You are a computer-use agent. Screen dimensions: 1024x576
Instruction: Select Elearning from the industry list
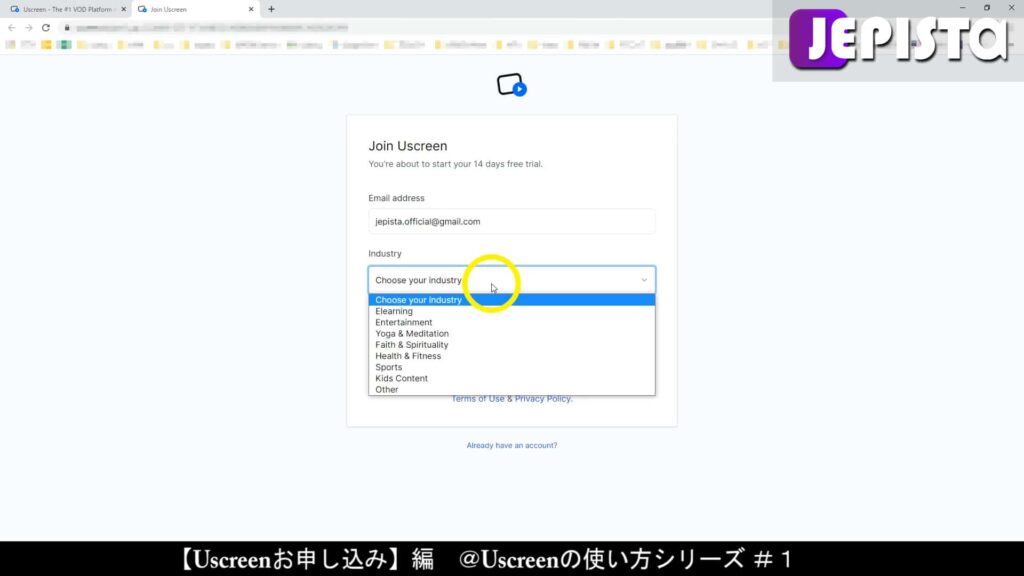coord(394,311)
